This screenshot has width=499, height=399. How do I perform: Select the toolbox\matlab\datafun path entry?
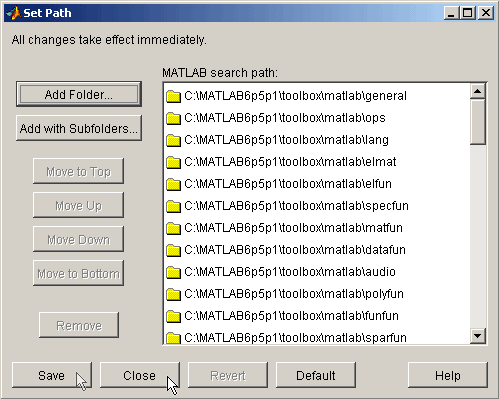(x=317, y=250)
